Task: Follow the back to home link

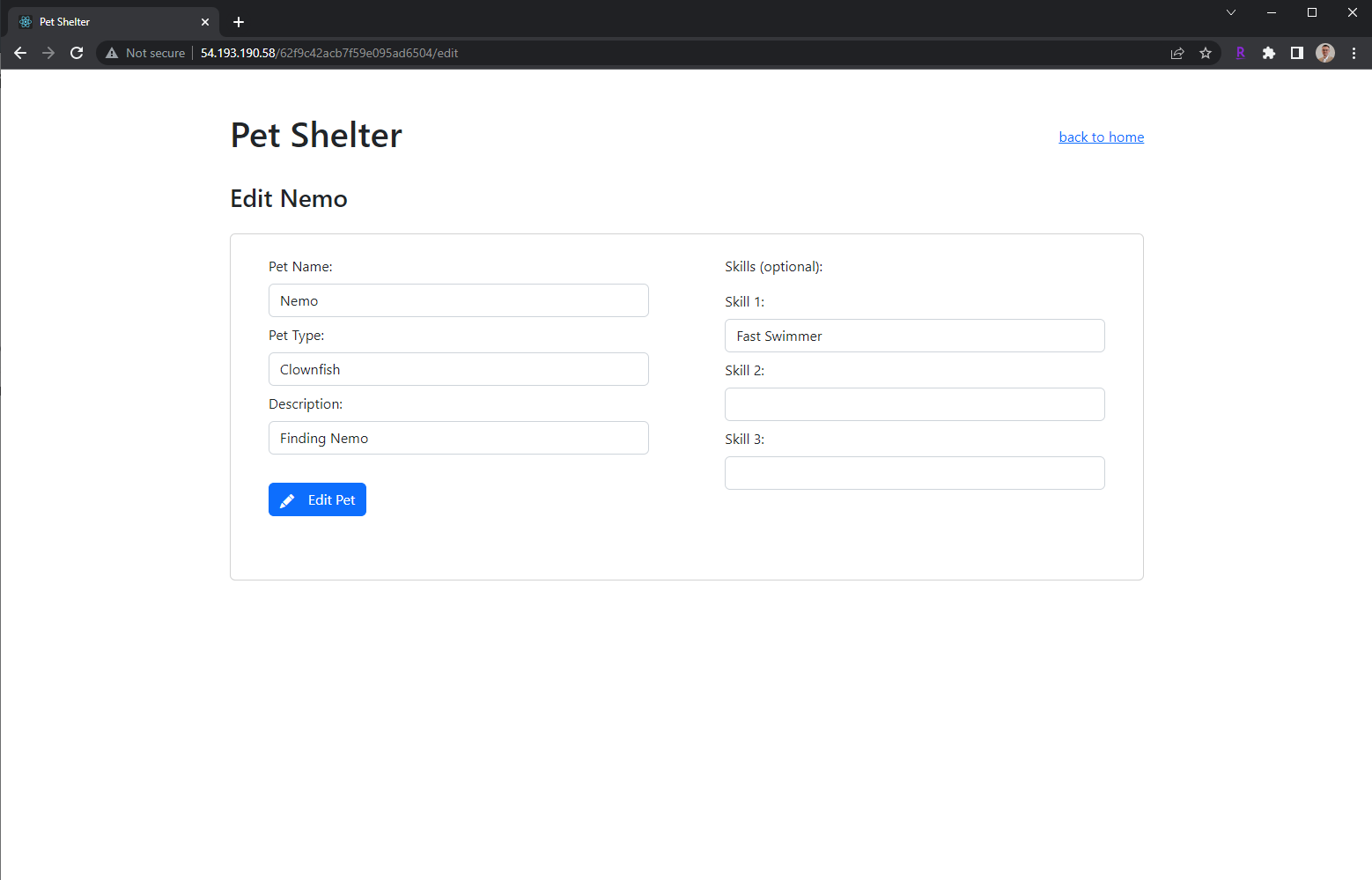Action: [1101, 137]
